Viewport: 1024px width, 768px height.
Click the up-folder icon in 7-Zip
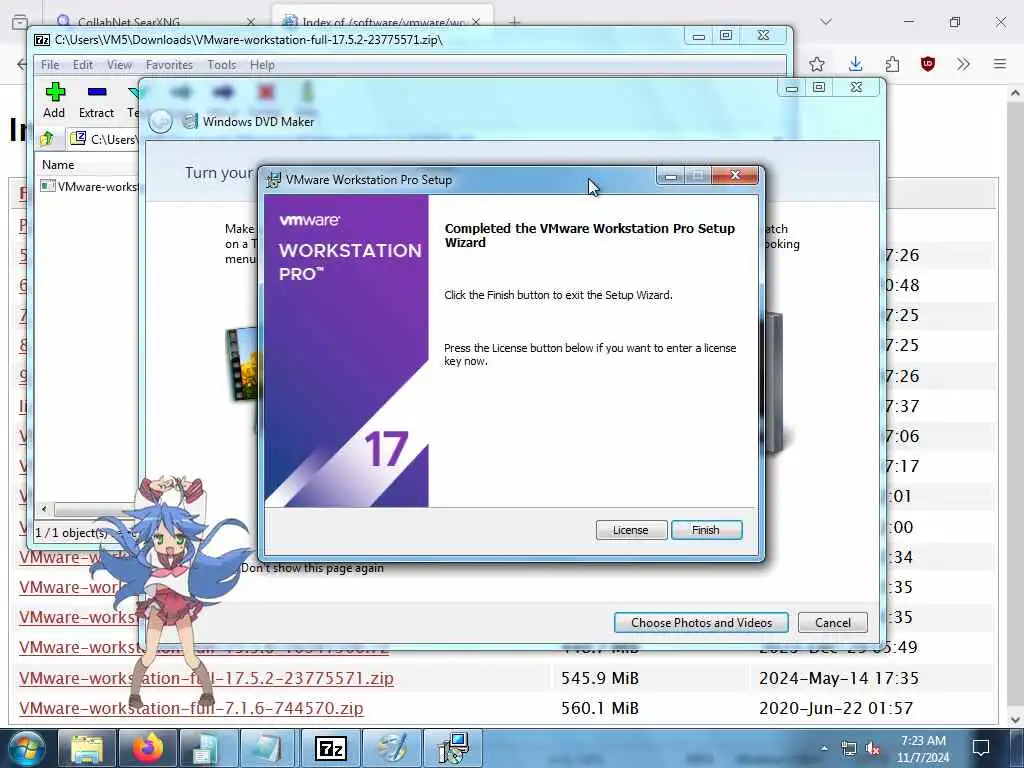coord(47,138)
